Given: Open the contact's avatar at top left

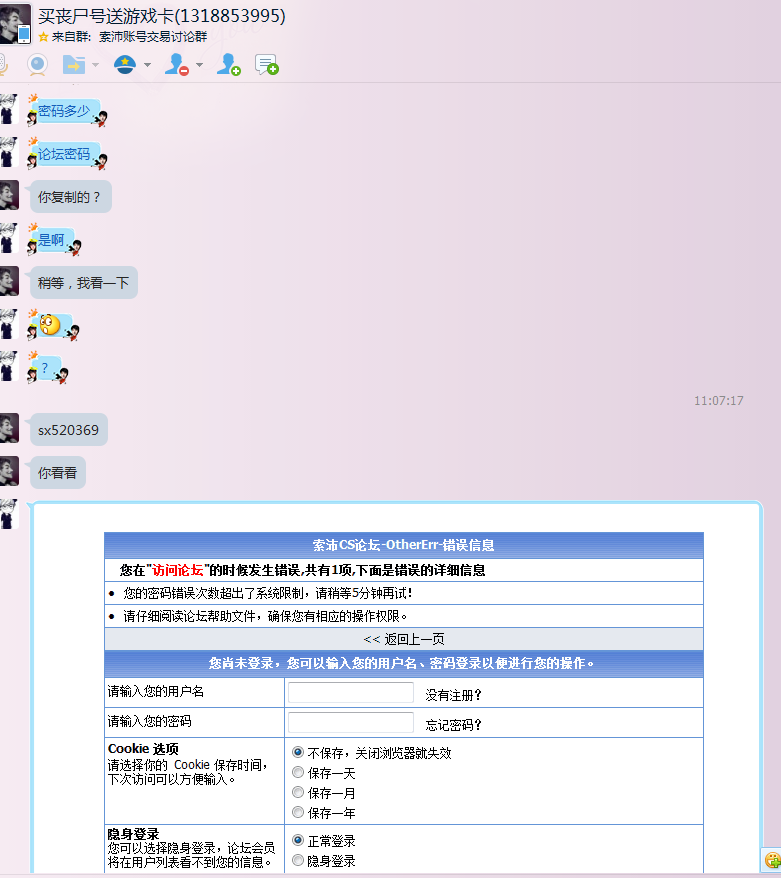Looking at the screenshot, I should pos(15,24).
